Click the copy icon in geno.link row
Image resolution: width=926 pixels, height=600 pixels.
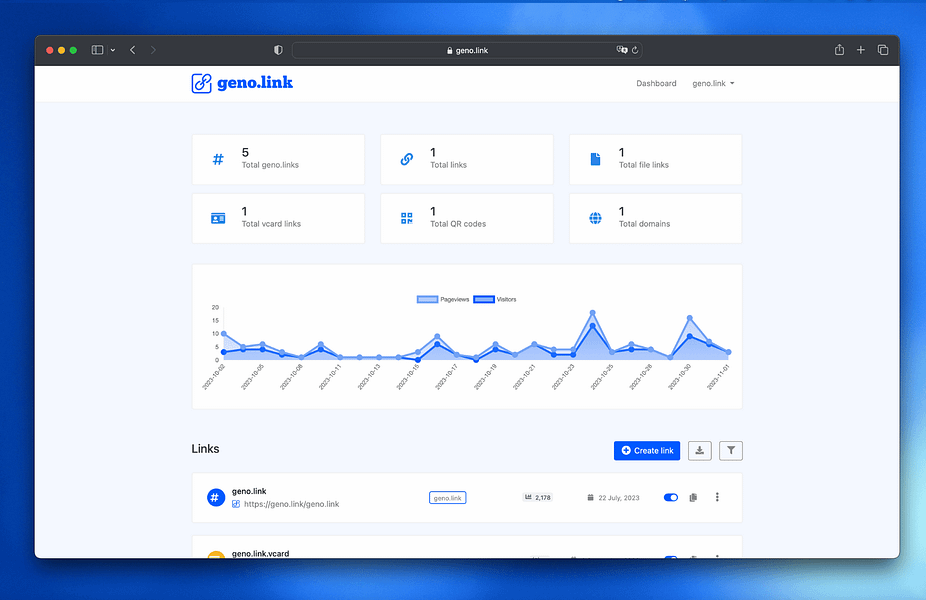coord(693,497)
